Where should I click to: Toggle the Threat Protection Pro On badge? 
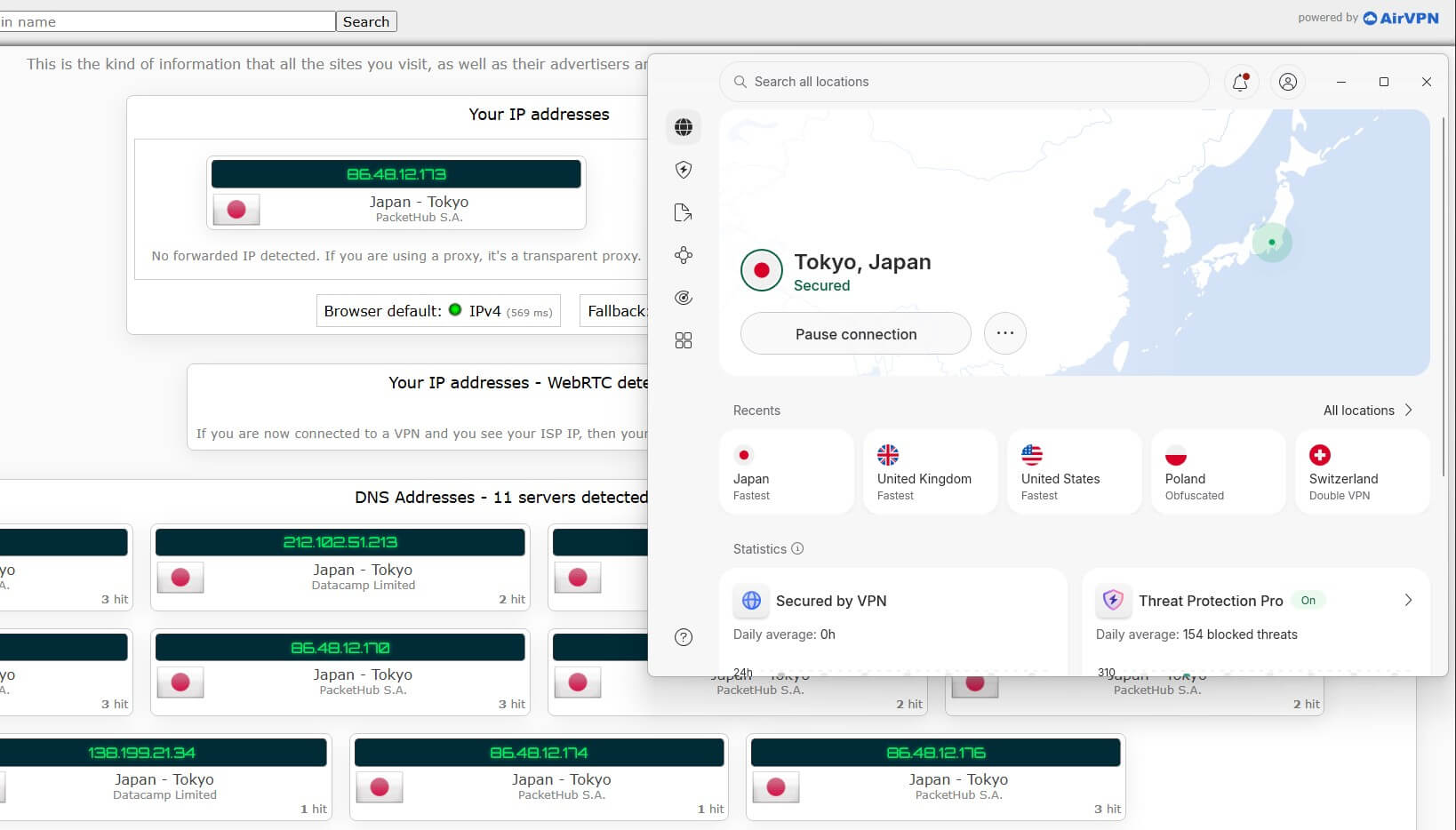point(1308,601)
